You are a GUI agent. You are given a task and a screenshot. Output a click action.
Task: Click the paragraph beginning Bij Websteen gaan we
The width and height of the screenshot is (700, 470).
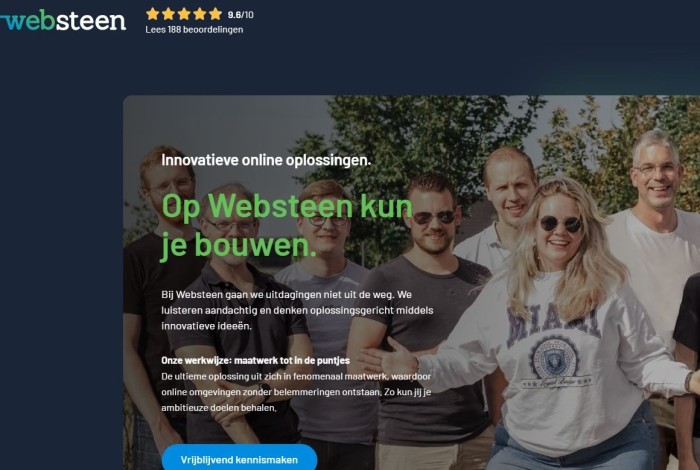(x=297, y=310)
